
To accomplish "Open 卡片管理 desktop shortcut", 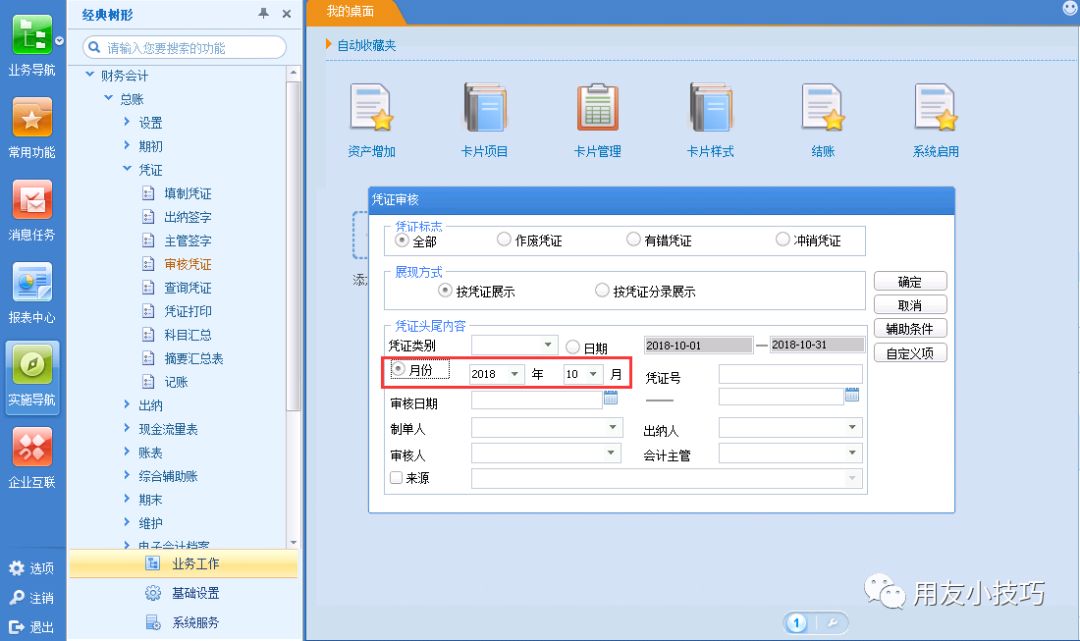I will [597, 120].
